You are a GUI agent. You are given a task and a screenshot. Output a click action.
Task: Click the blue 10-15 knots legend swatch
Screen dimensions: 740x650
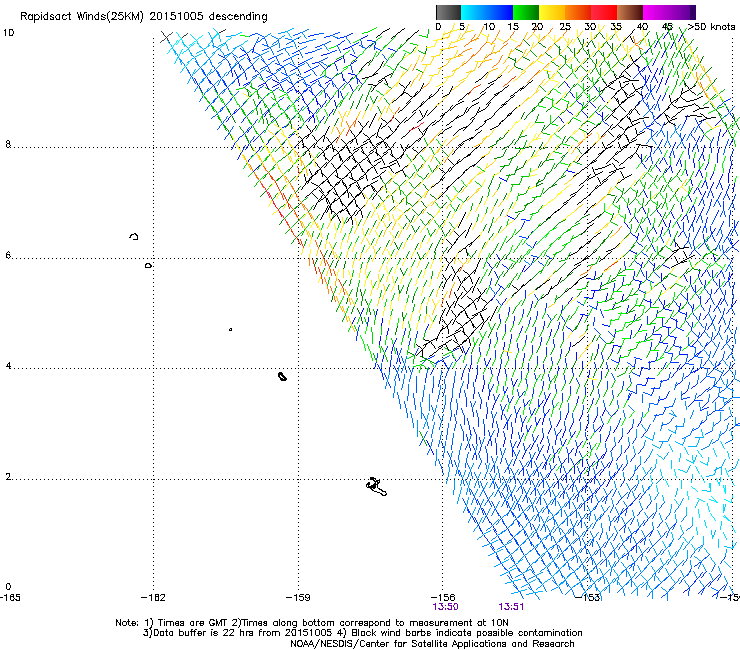500,12
